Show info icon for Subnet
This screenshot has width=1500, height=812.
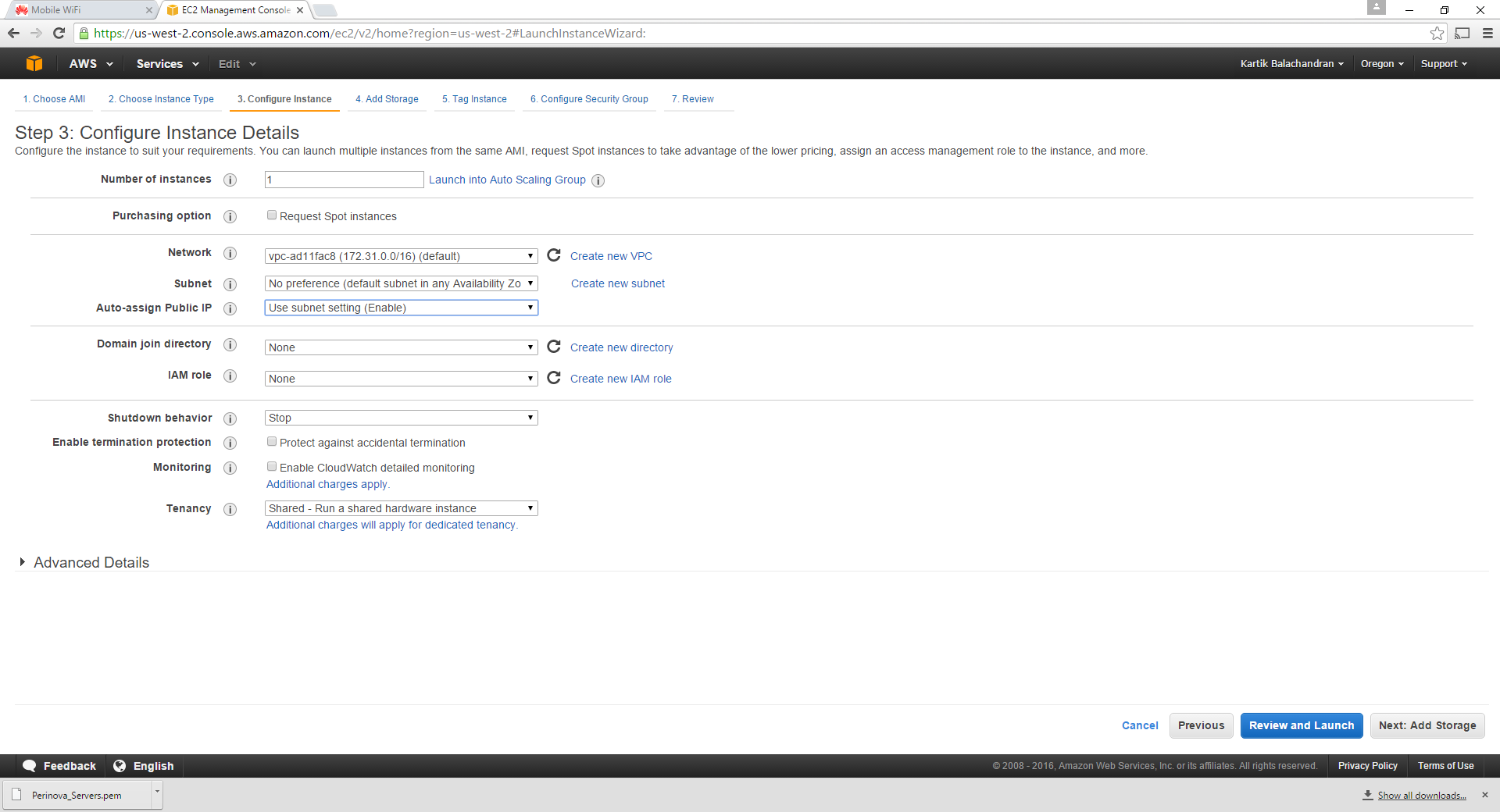(x=230, y=284)
